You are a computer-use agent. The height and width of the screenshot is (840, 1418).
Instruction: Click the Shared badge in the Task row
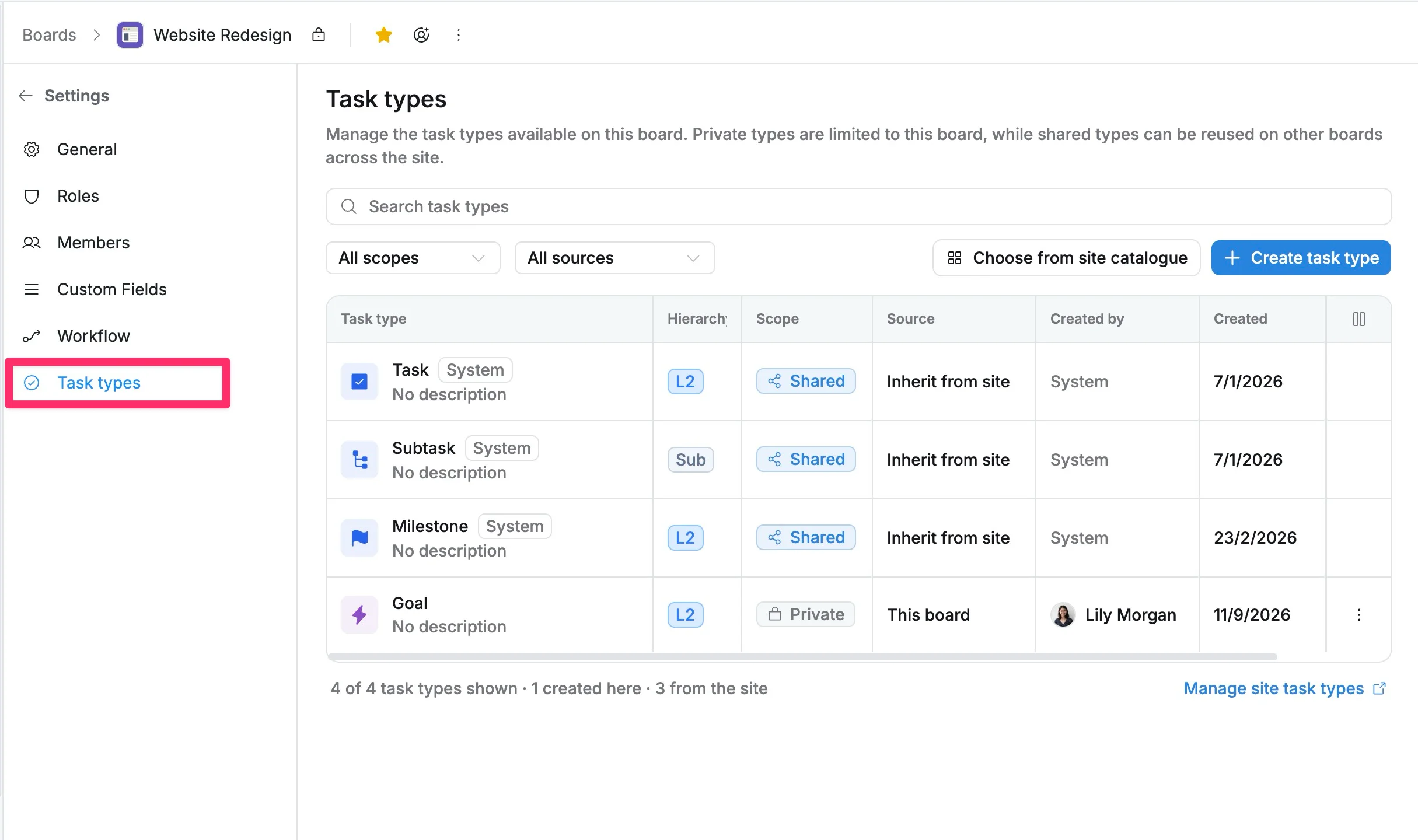point(806,381)
